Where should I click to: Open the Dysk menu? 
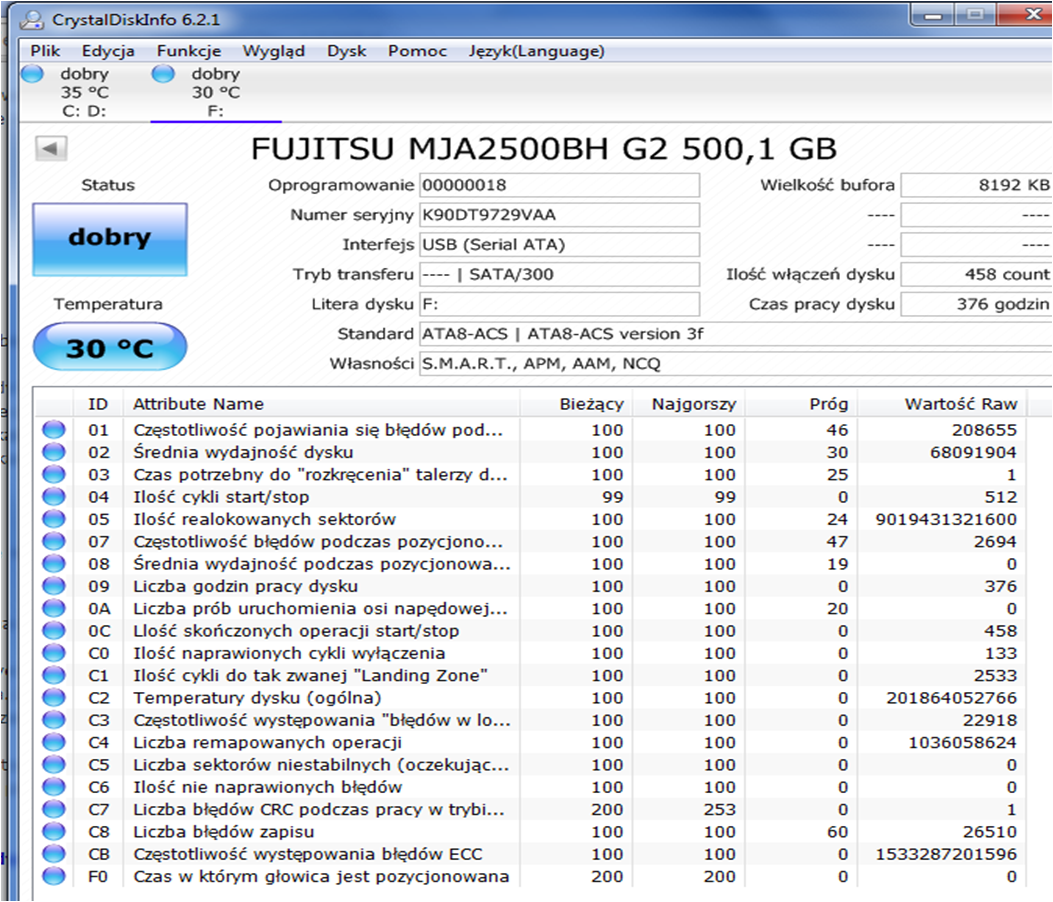click(347, 51)
